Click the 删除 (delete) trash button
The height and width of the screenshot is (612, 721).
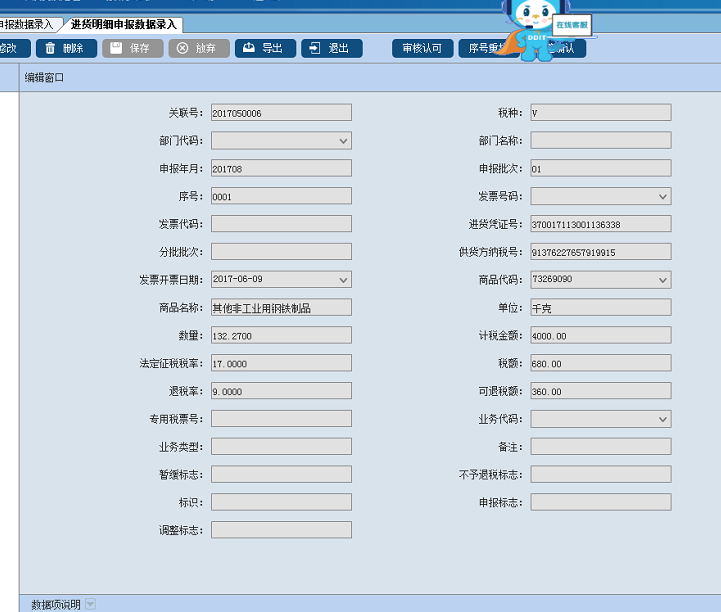point(66,48)
